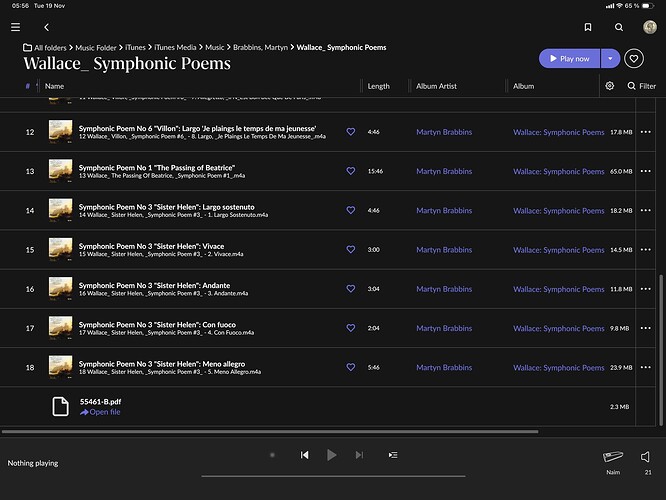
Task: Sort by the track number column header
Action: point(28,86)
